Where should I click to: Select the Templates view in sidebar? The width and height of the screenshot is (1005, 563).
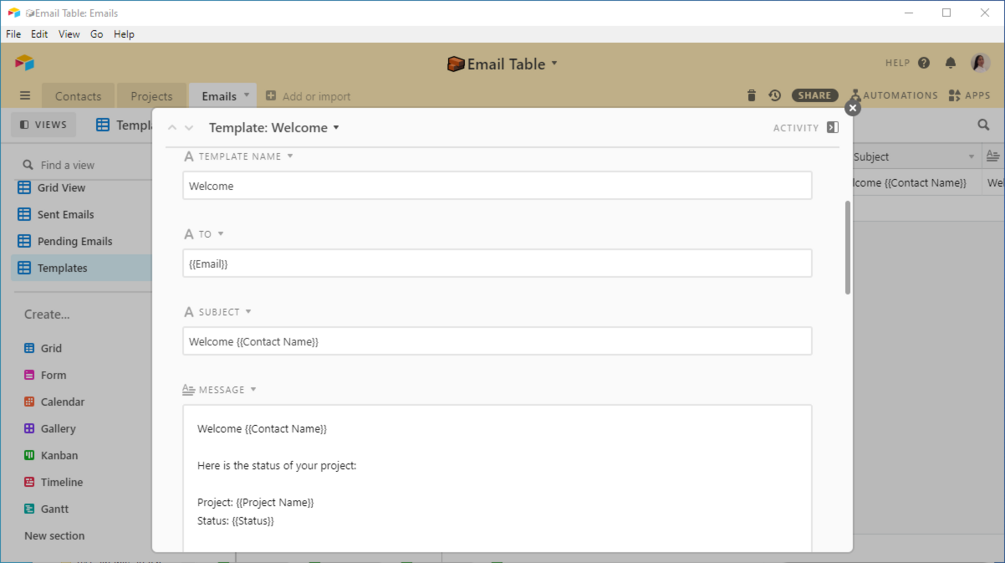pos(81,268)
